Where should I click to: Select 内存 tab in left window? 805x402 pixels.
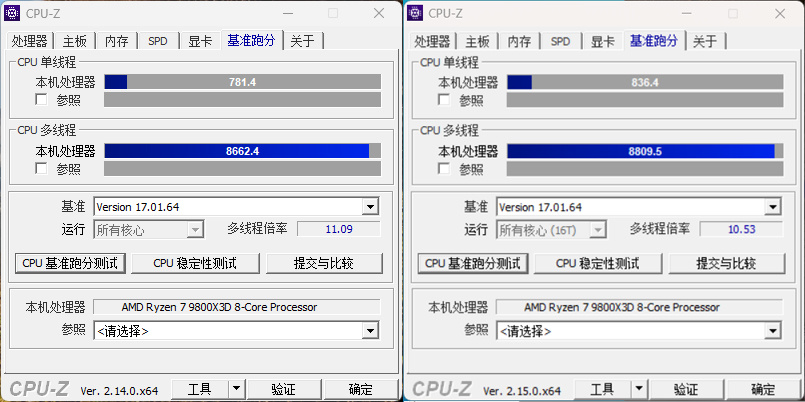pos(117,41)
